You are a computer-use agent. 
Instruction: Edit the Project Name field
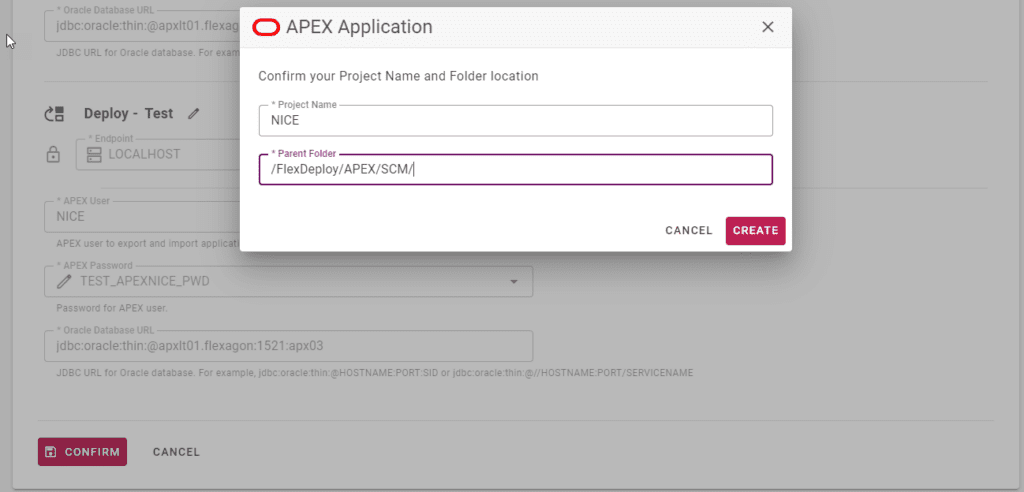pos(515,121)
